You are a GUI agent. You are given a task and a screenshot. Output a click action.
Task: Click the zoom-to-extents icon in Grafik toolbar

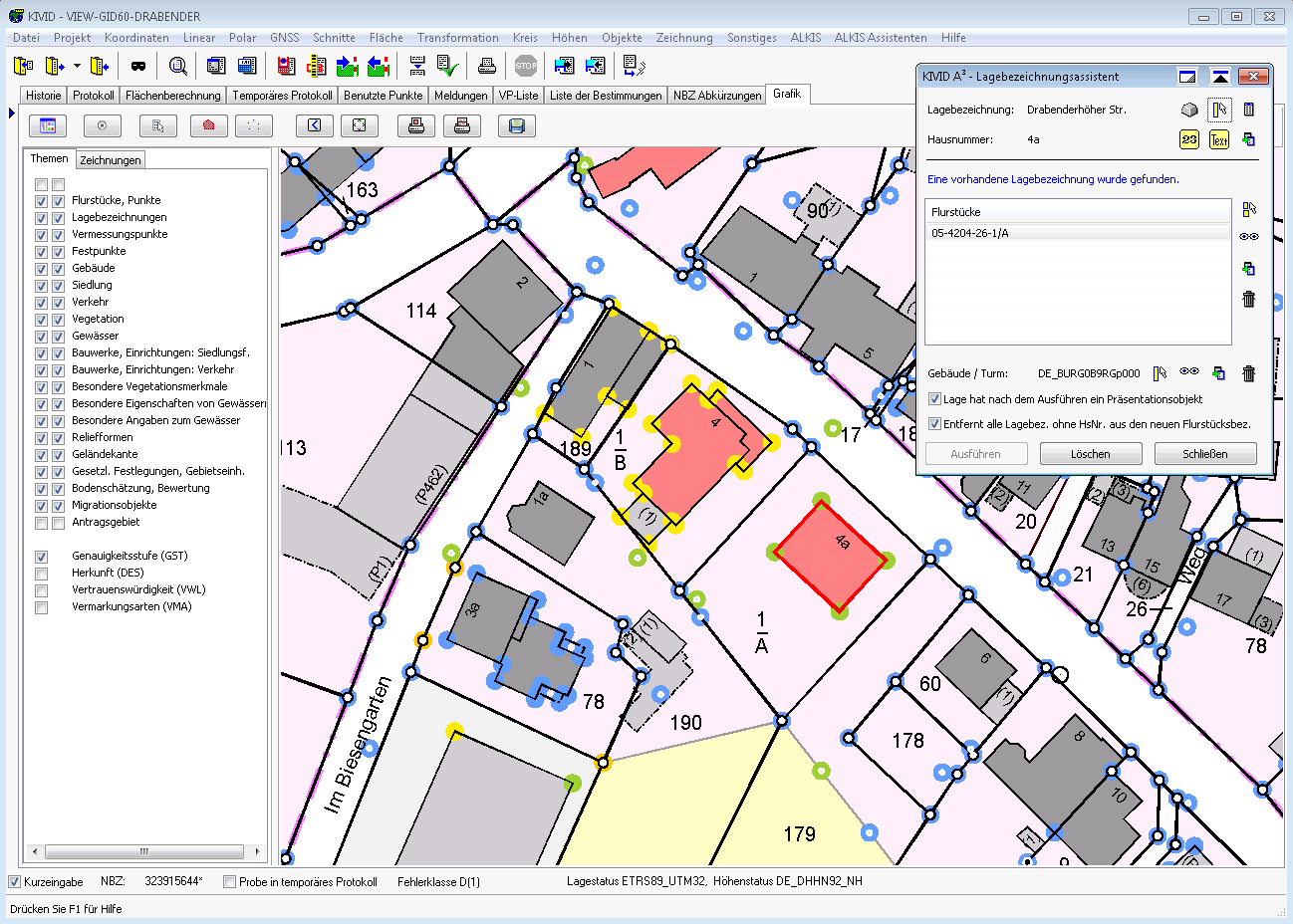click(x=360, y=126)
